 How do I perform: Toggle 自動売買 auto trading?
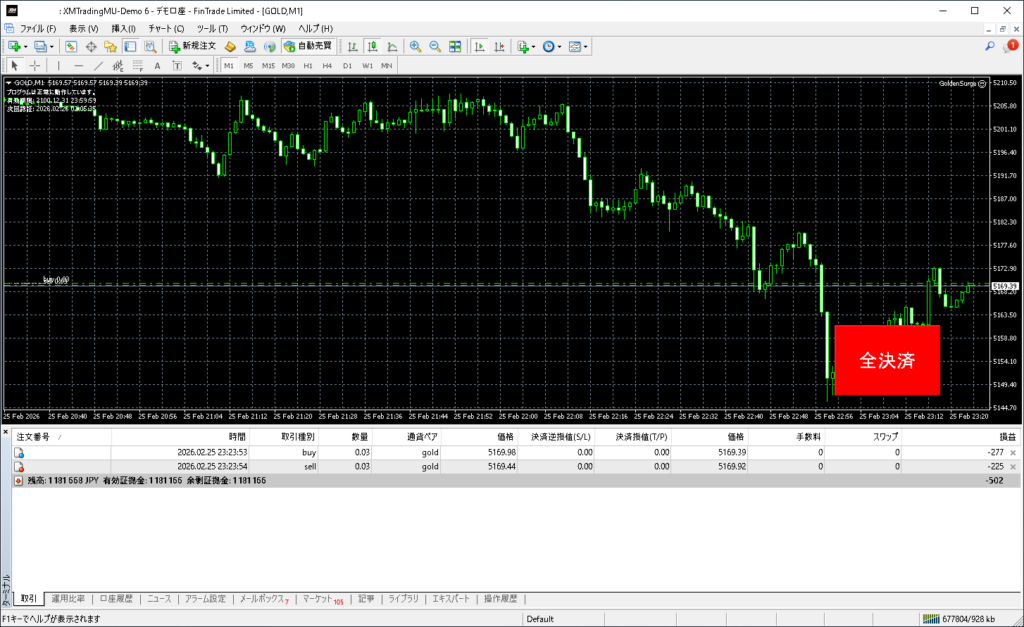310,46
